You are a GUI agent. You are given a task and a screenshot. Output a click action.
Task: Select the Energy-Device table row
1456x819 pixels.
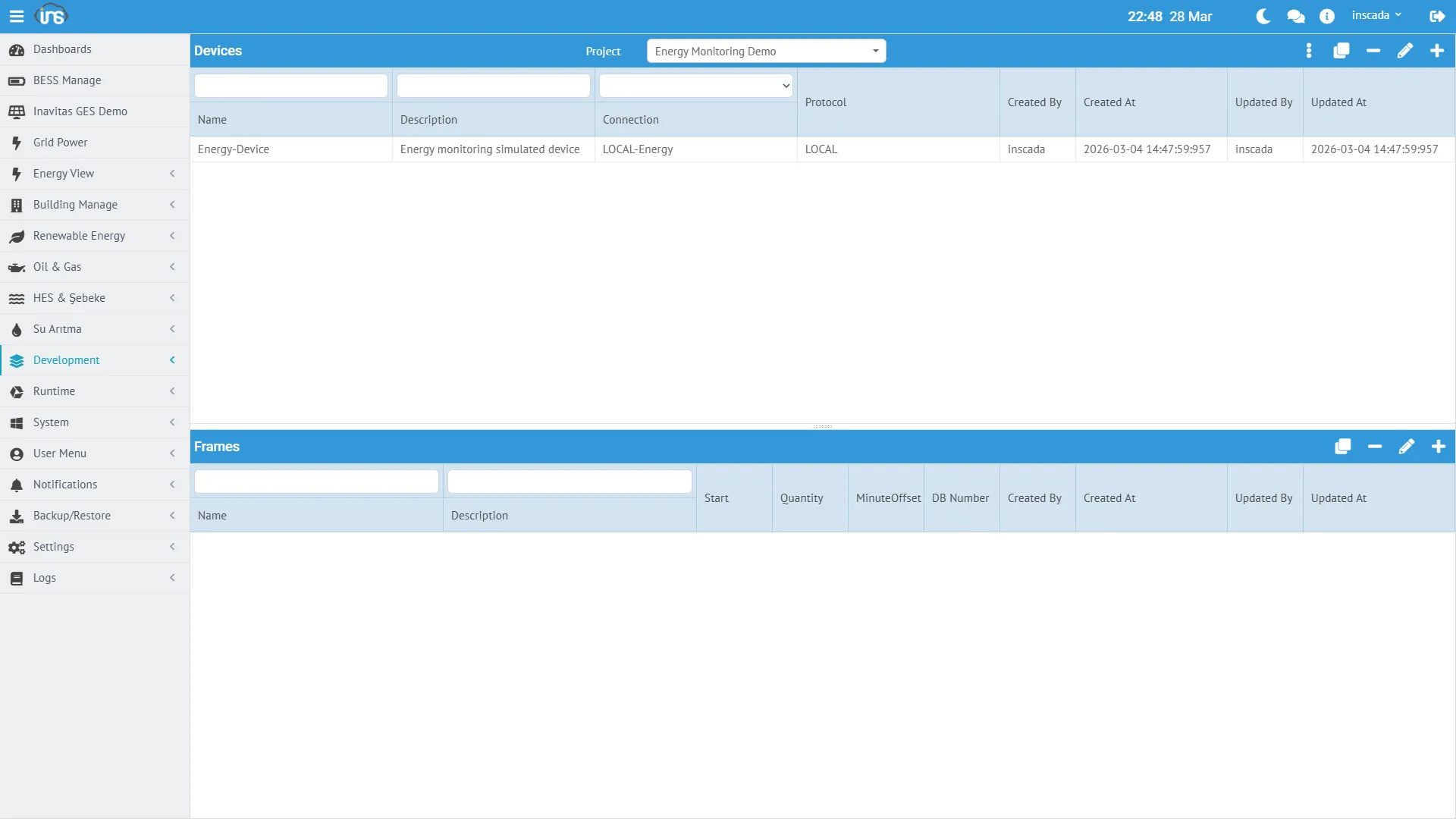tap(493, 149)
